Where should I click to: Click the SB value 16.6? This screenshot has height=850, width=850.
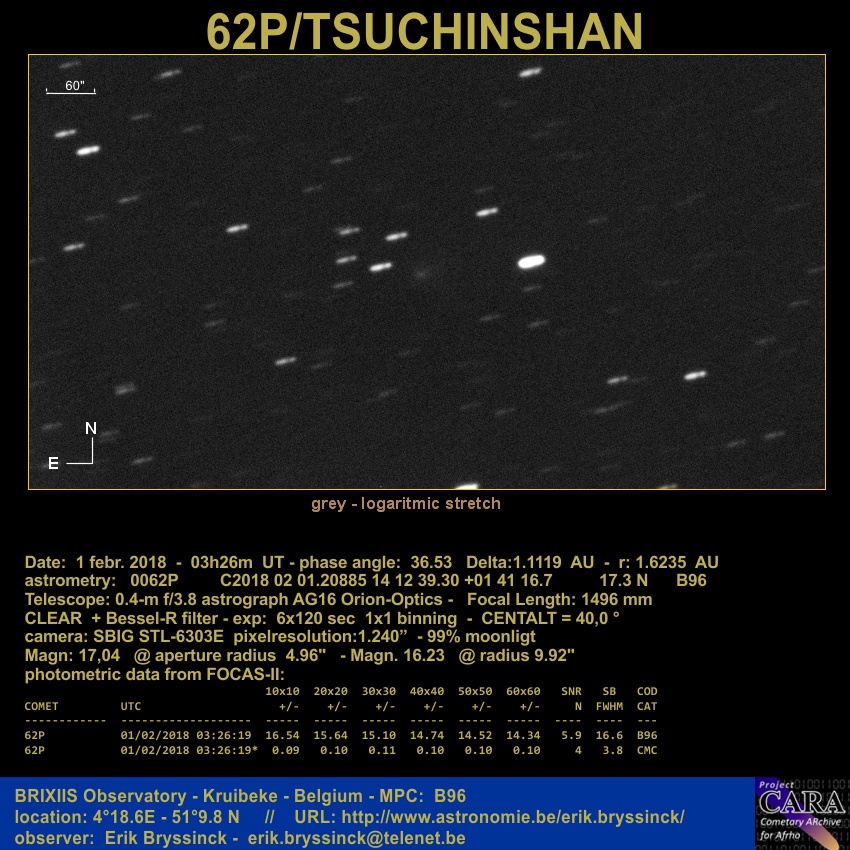tap(609, 736)
